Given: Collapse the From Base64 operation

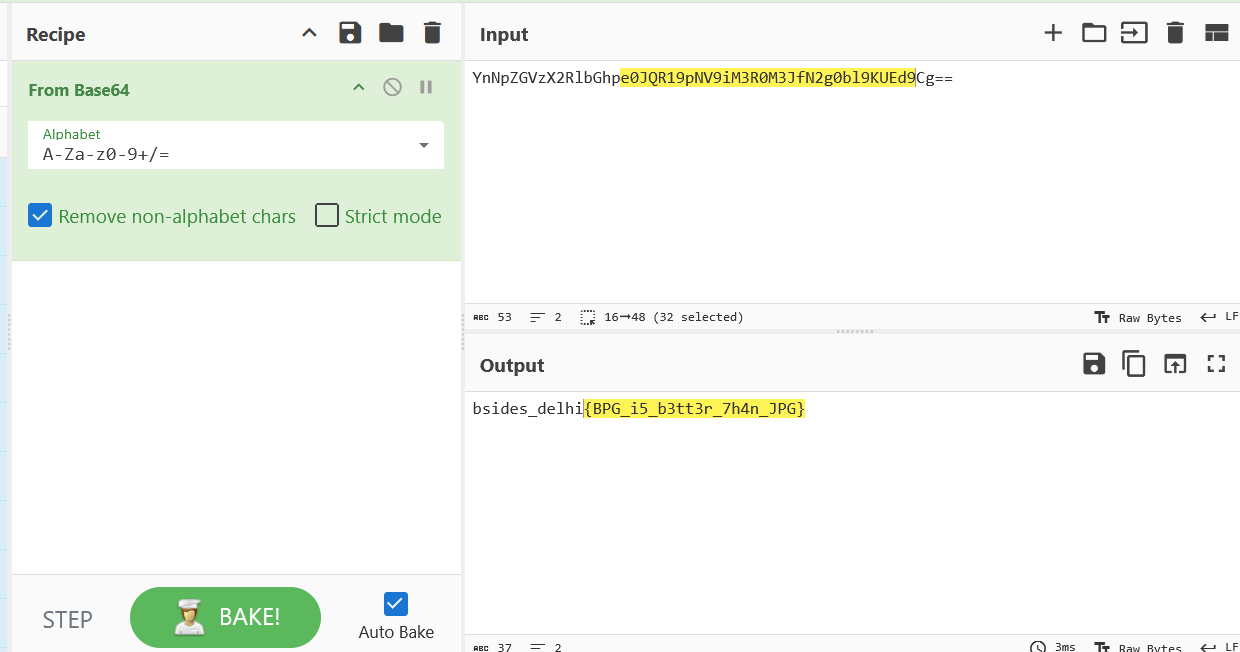Looking at the screenshot, I should click(358, 88).
